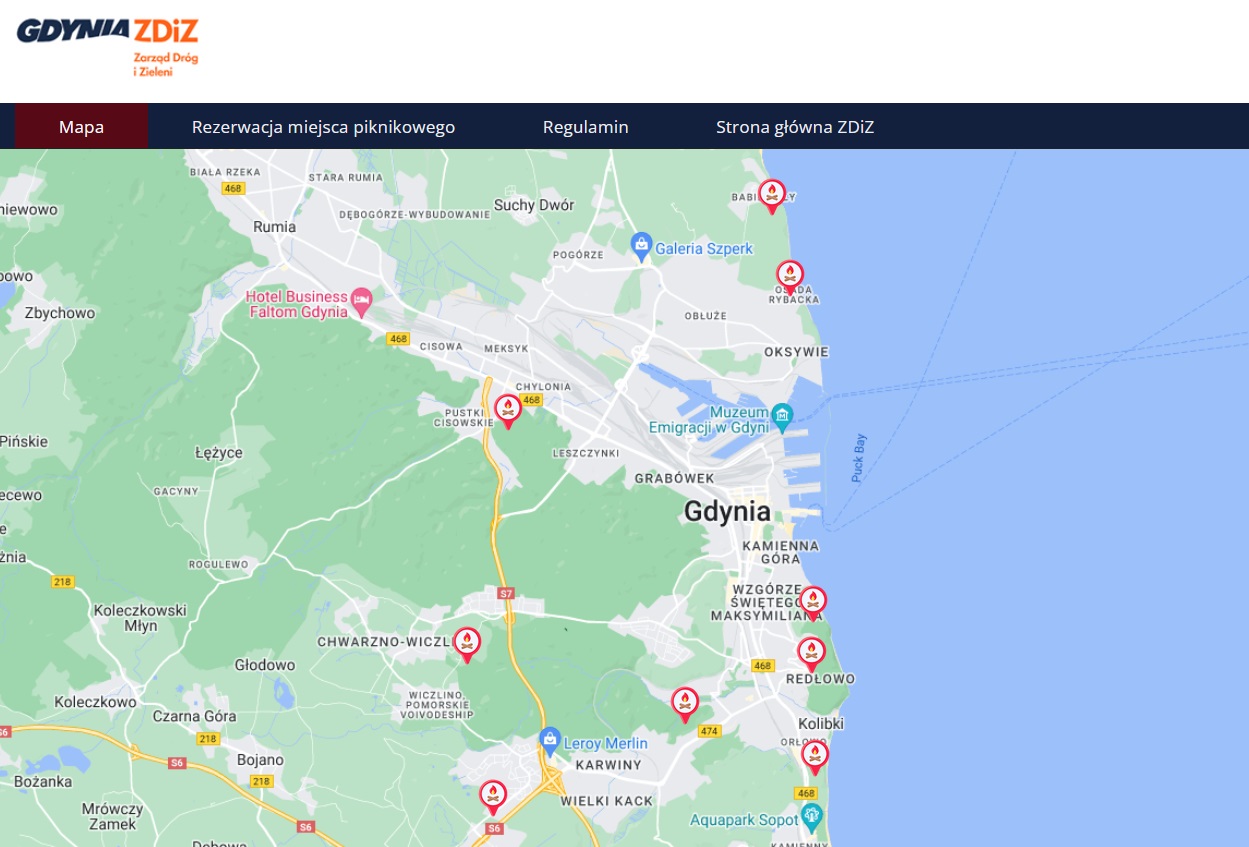Click the Gdynia ZDiZ logo
This screenshot has width=1249, height=847.
click(108, 45)
